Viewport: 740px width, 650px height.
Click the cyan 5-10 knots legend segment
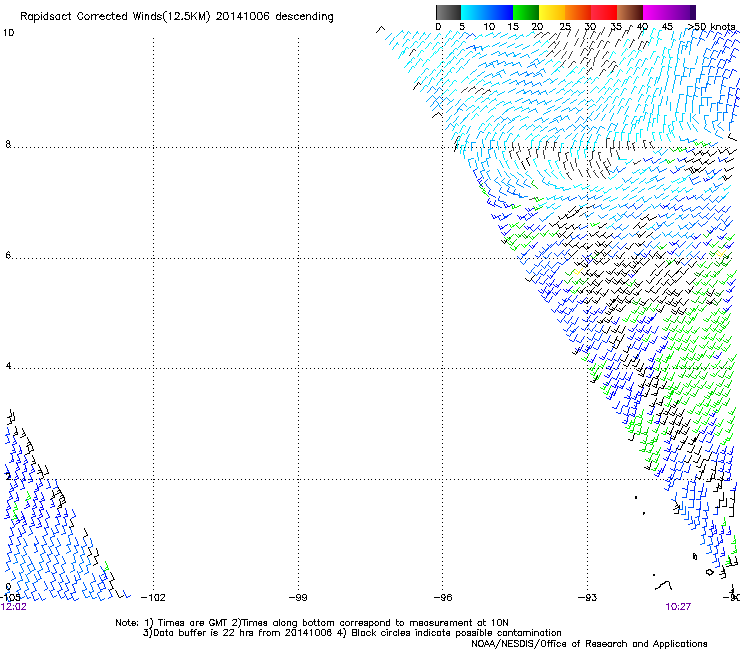click(473, 12)
